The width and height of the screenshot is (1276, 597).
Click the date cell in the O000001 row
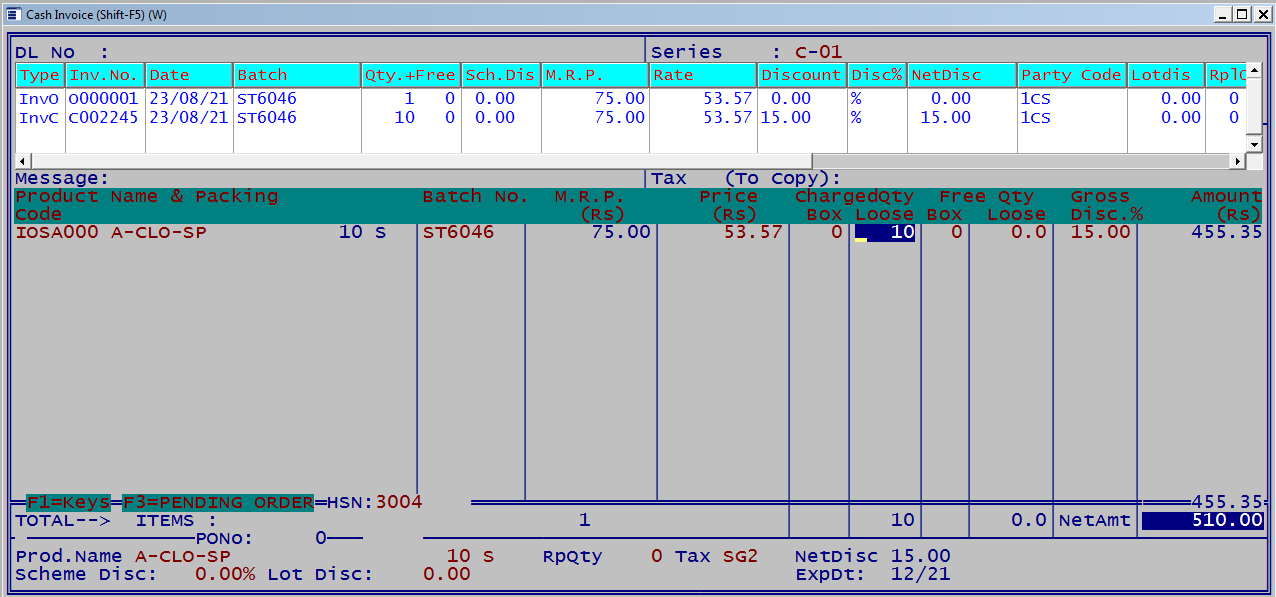click(x=188, y=99)
